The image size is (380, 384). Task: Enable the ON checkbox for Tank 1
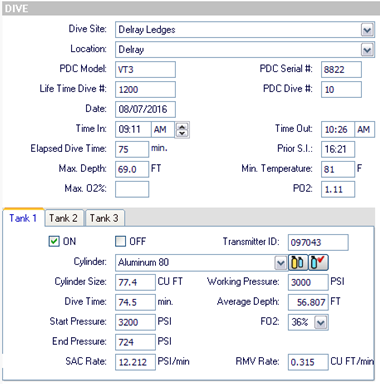54,241
